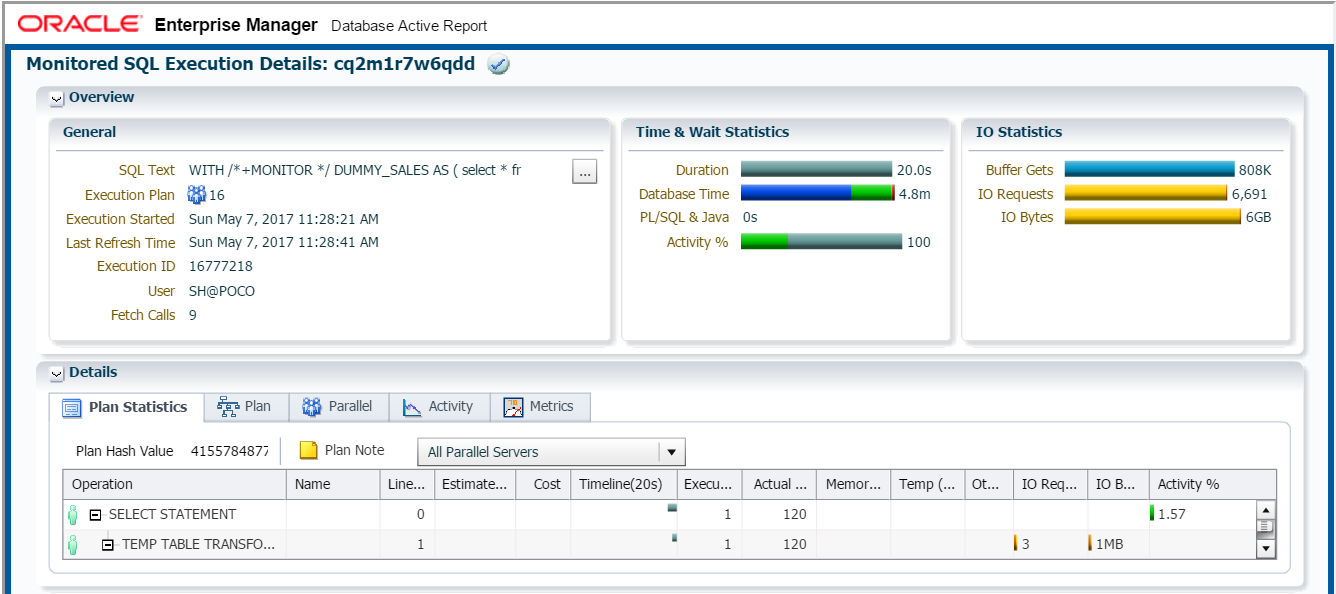This screenshot has width=1336, height=594.
Task: Click the Actual ... column header
Action: tap(779, 484)
